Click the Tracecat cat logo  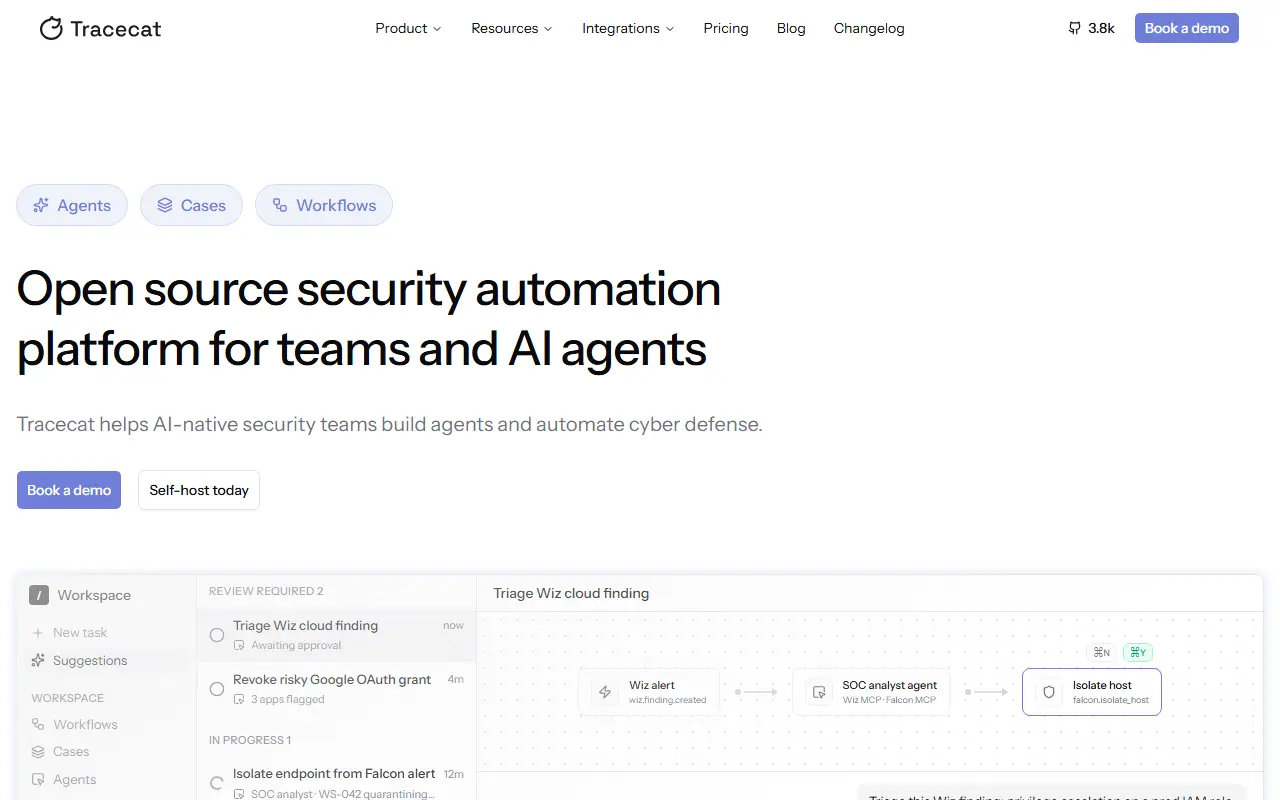click(x=51, y=29)
